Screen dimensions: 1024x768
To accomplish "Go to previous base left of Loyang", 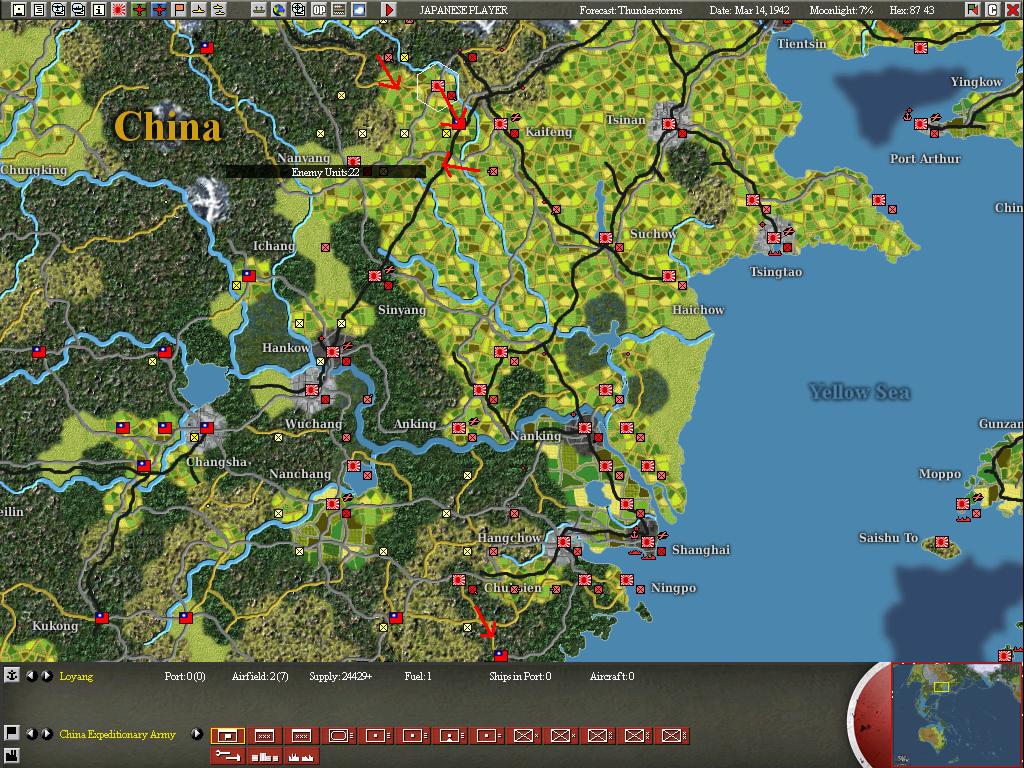I will tap(31, 676).
